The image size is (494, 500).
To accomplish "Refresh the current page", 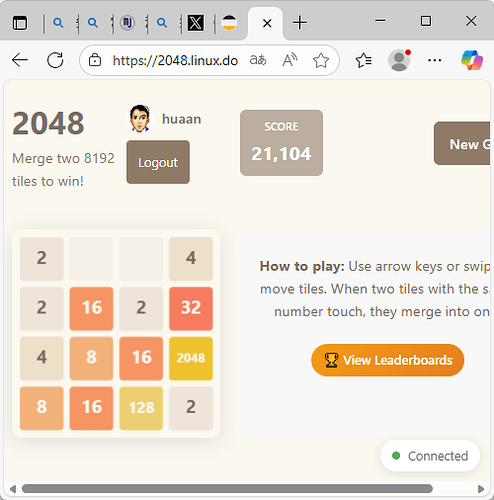I will pyautogui.click(x=55, y=60).
